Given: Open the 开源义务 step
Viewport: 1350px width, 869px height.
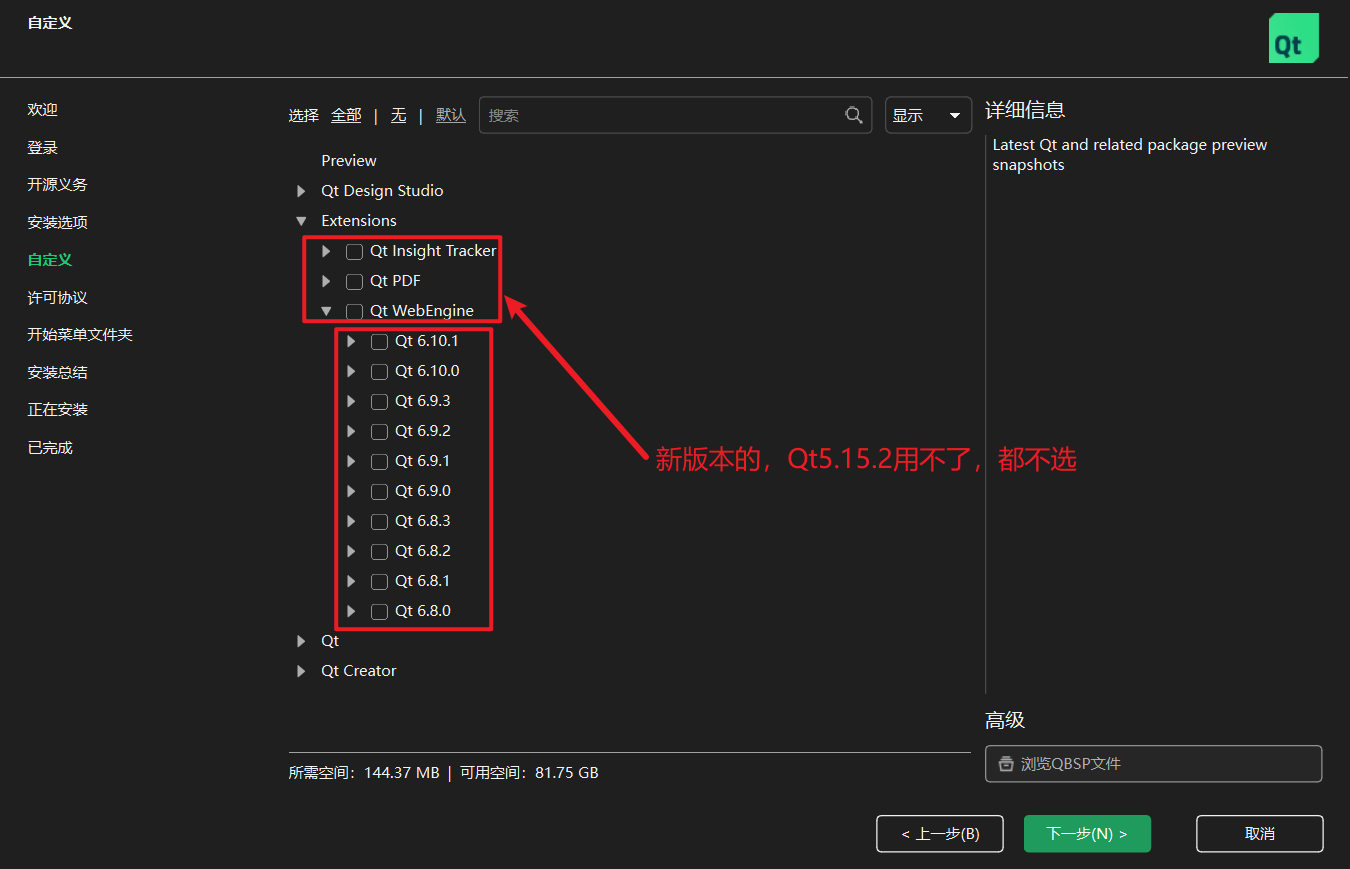Looking at the screenshot, I should [58, 185].
